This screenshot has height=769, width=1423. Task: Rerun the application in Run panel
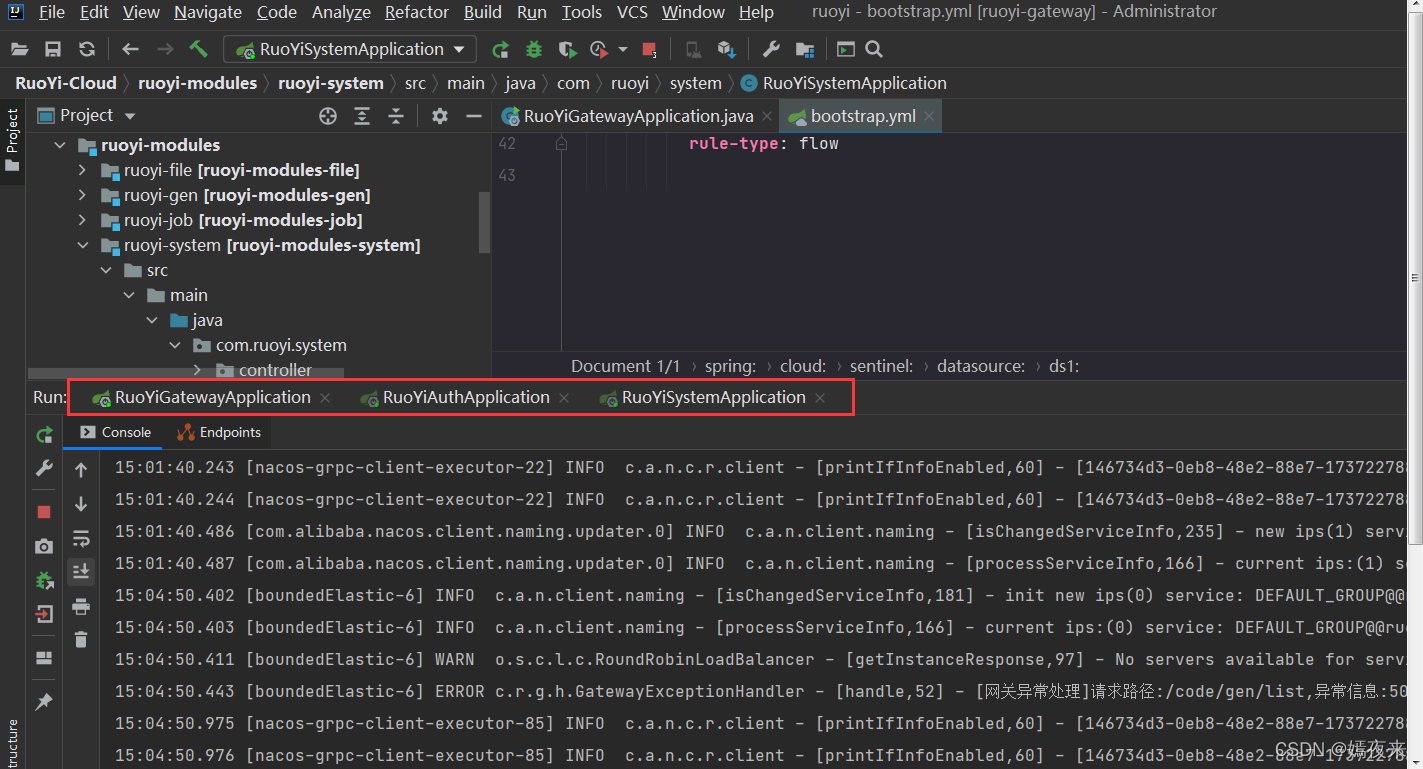(x=44, y=435)
